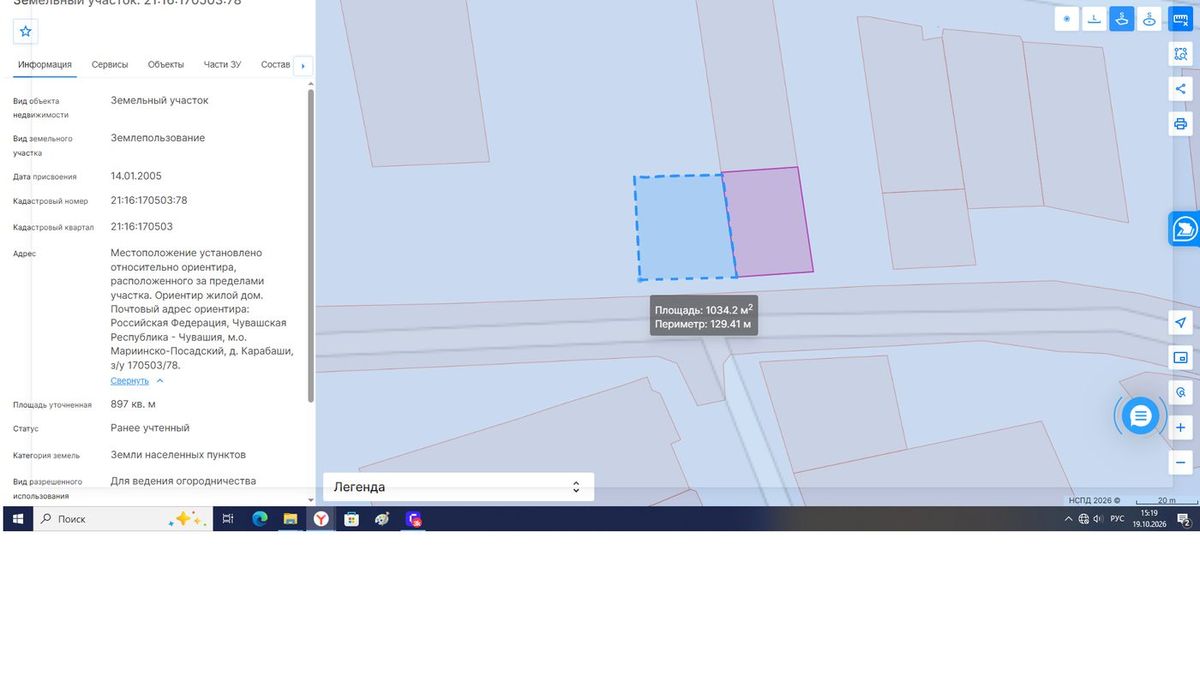Switch to Yandex Browser on taskbar
1200x675 pixels.
click(321, 519)
